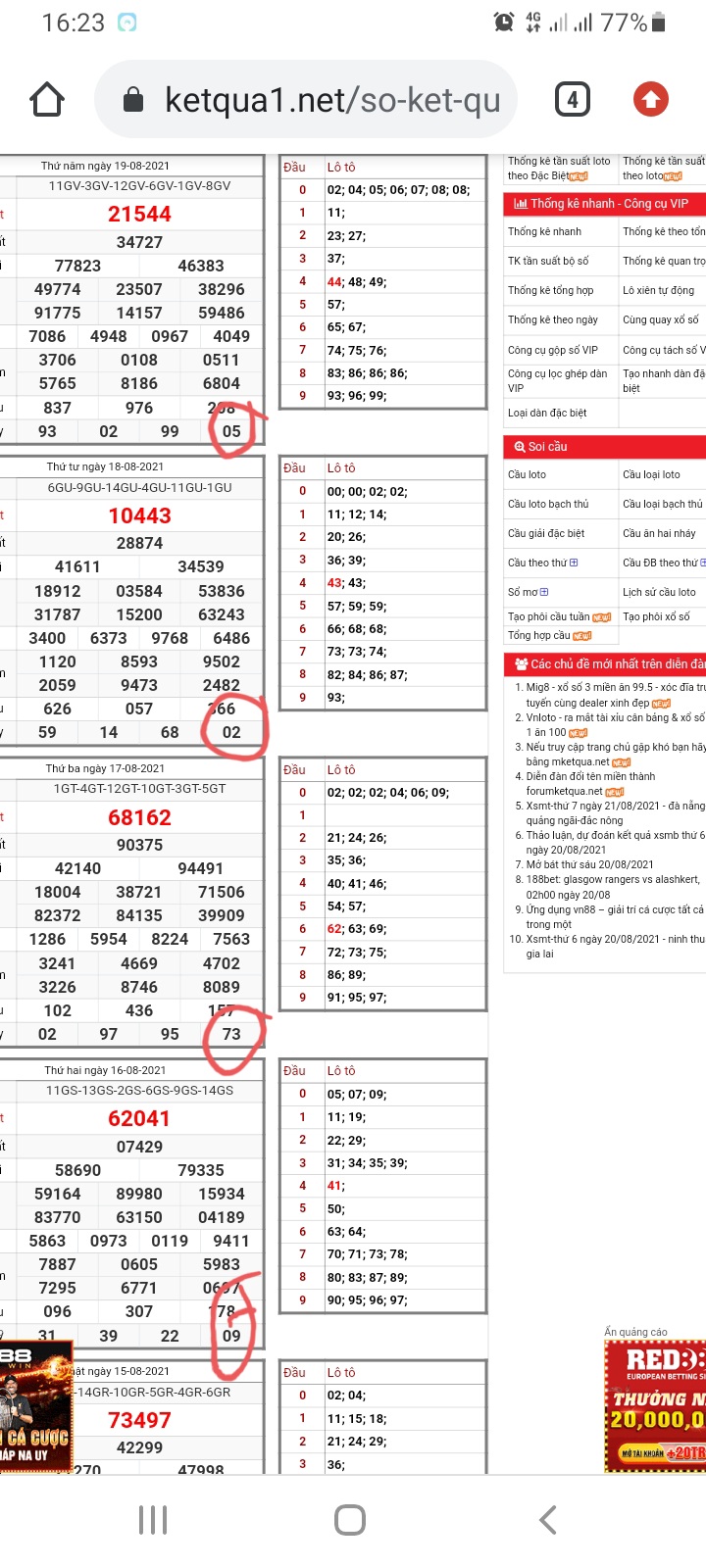The image size is (706, 1568).
Task: Tap the red update arrow icon
Action: 651,99
